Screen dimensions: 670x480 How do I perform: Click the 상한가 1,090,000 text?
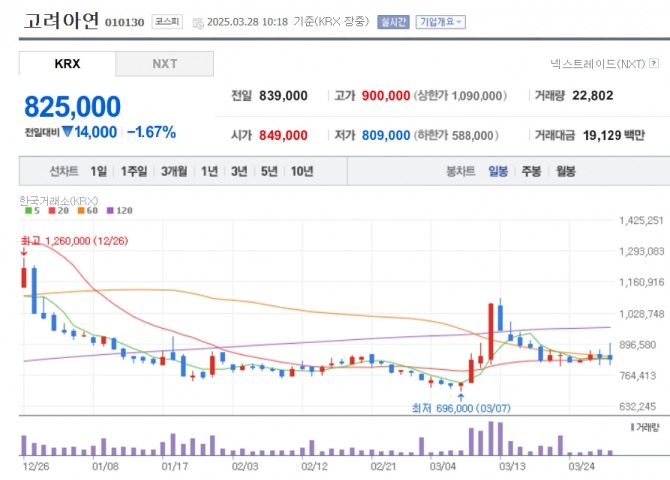point(460,96)
